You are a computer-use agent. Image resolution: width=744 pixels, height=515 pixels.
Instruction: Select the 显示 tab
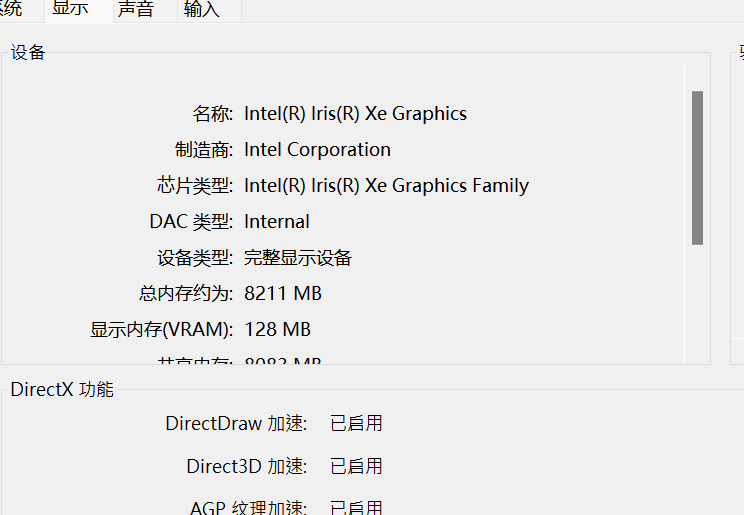[69, 9]
